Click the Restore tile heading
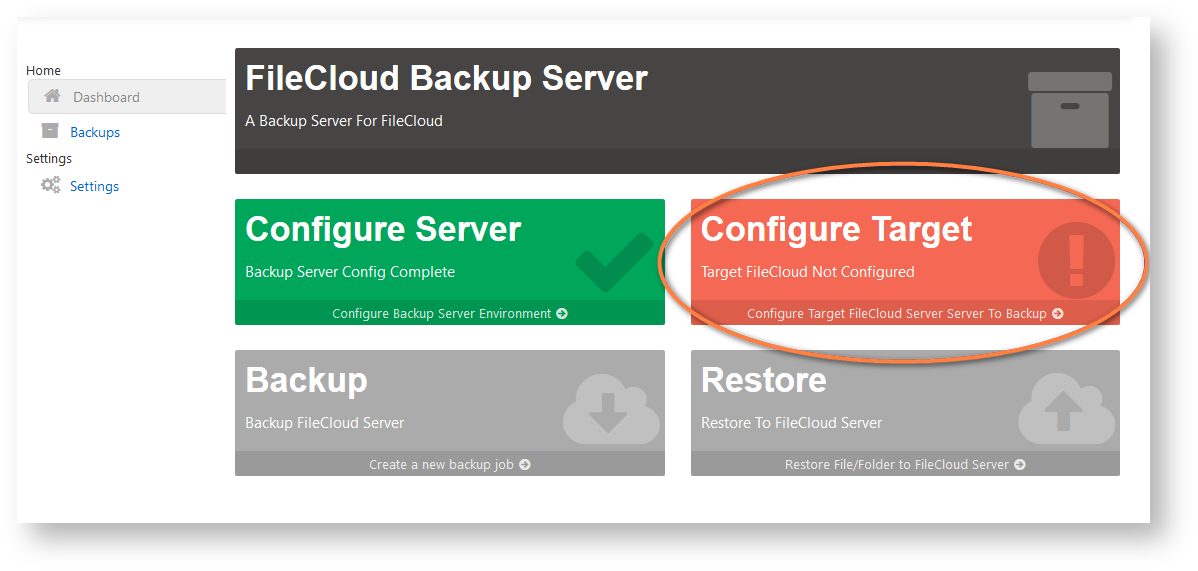Viewport: 1198px width, 571px height. pos(763,380)
